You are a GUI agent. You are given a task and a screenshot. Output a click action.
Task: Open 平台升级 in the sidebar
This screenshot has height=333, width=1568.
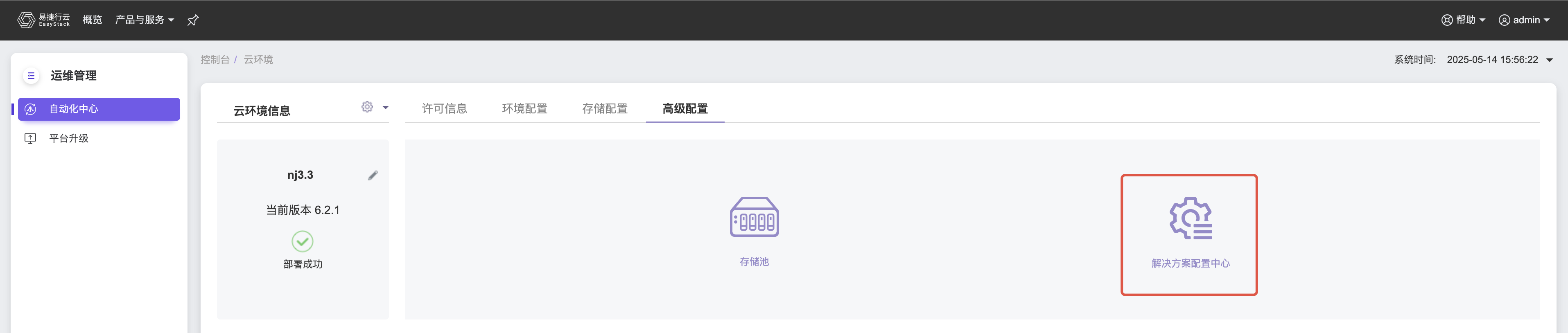coord(69,138)
